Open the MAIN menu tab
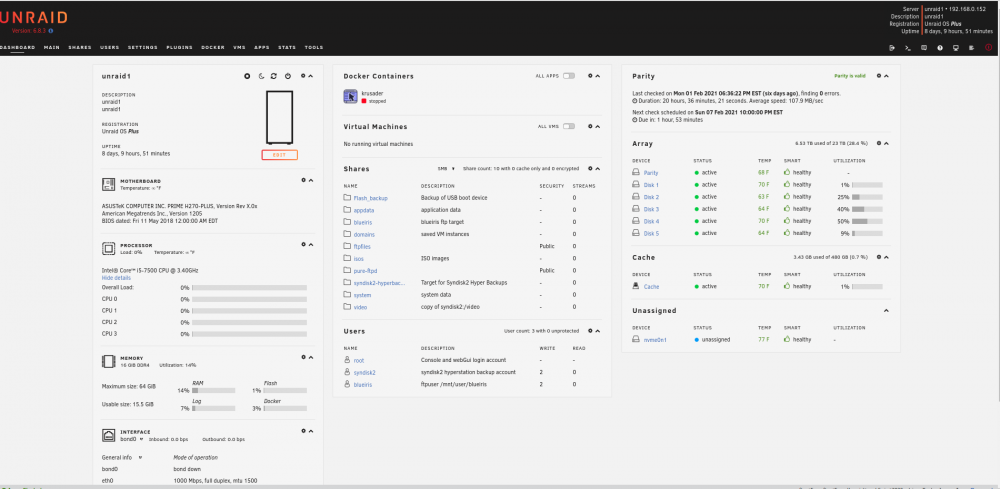 (x=52, y=47)
